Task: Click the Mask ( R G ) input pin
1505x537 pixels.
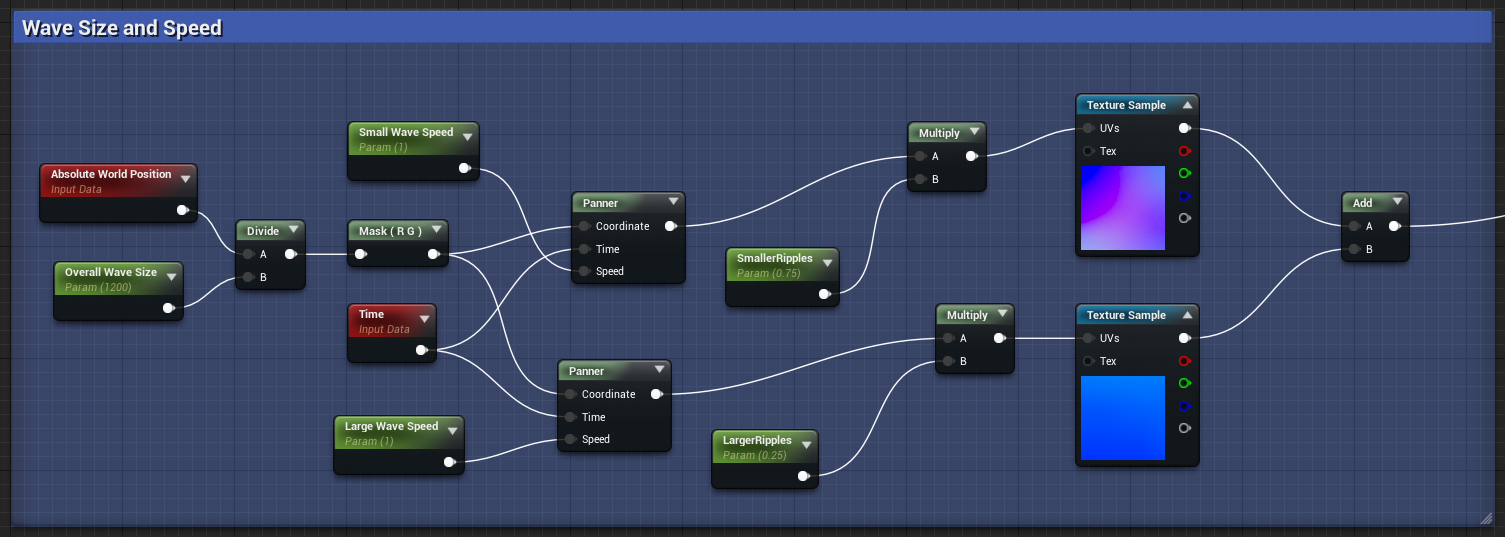Action: pyautogui.click(x=360, y=254)
